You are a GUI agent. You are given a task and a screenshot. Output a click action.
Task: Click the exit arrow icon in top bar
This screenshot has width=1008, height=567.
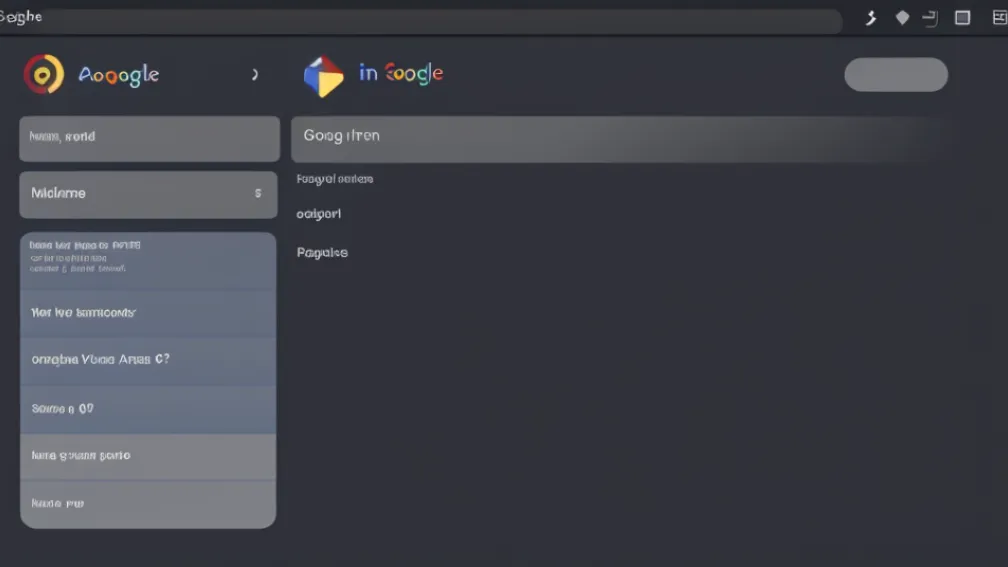click(930, 18)
